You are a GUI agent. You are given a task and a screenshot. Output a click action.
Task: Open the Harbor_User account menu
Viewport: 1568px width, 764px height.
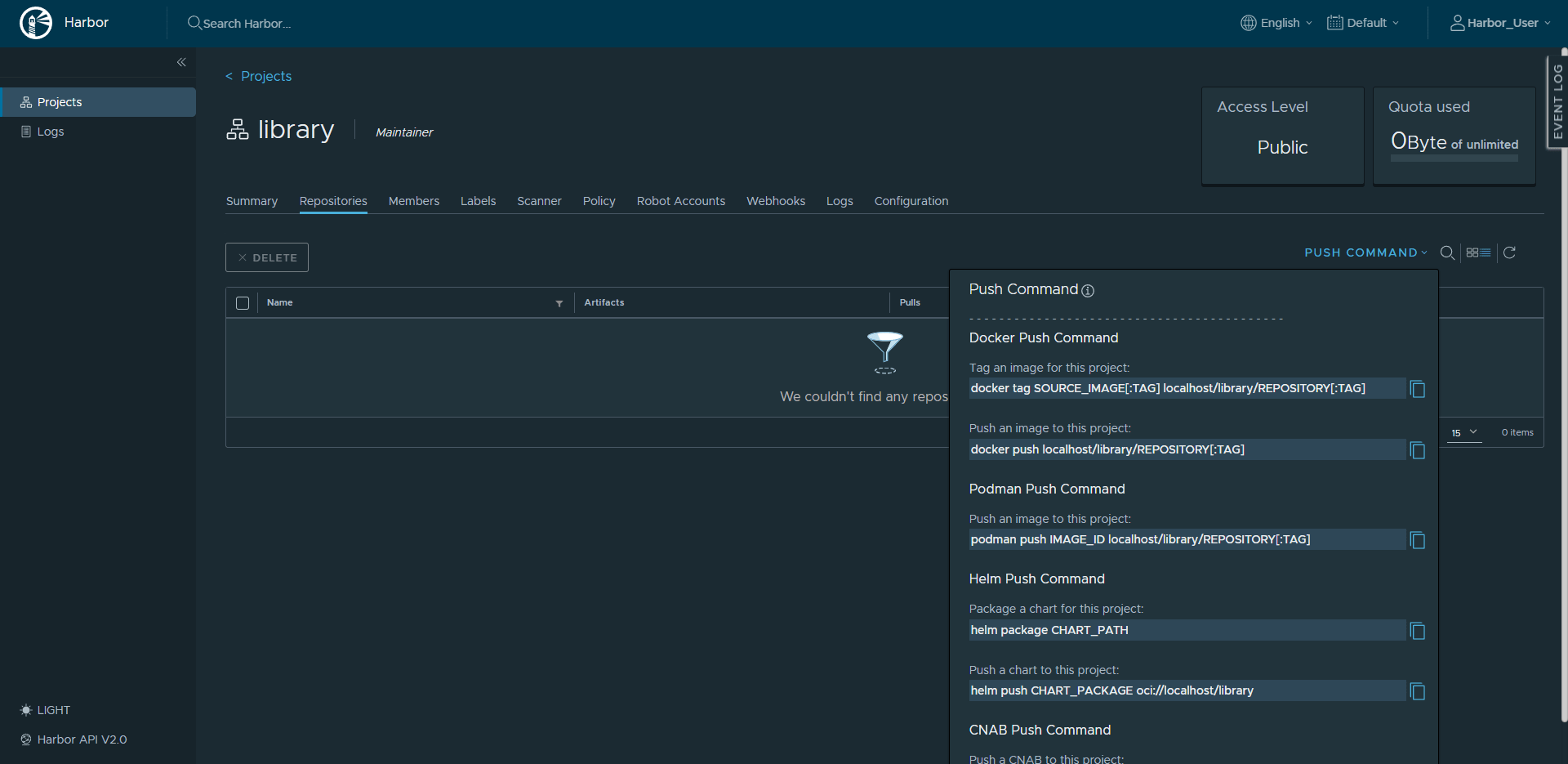point(1501,23)
